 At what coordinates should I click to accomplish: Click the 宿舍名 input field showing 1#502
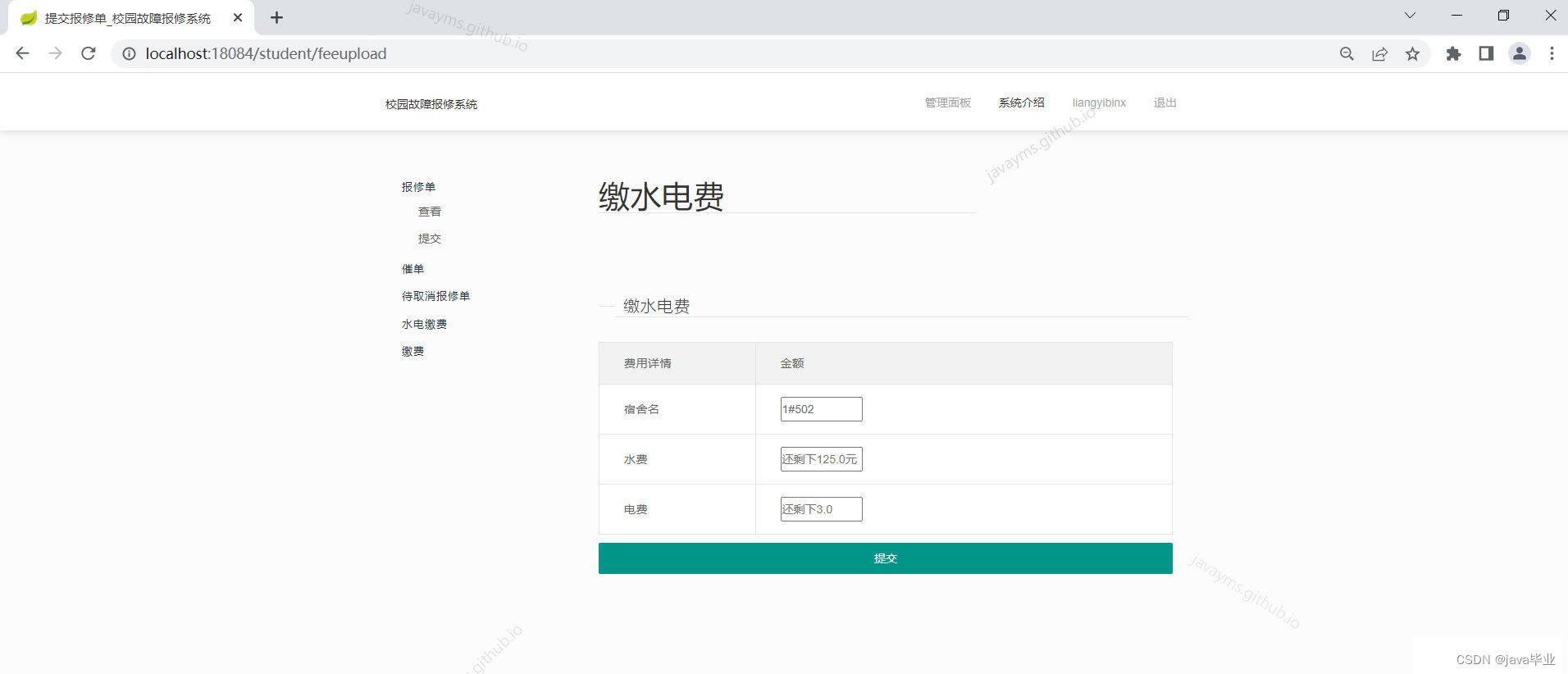tap(821, 409)
